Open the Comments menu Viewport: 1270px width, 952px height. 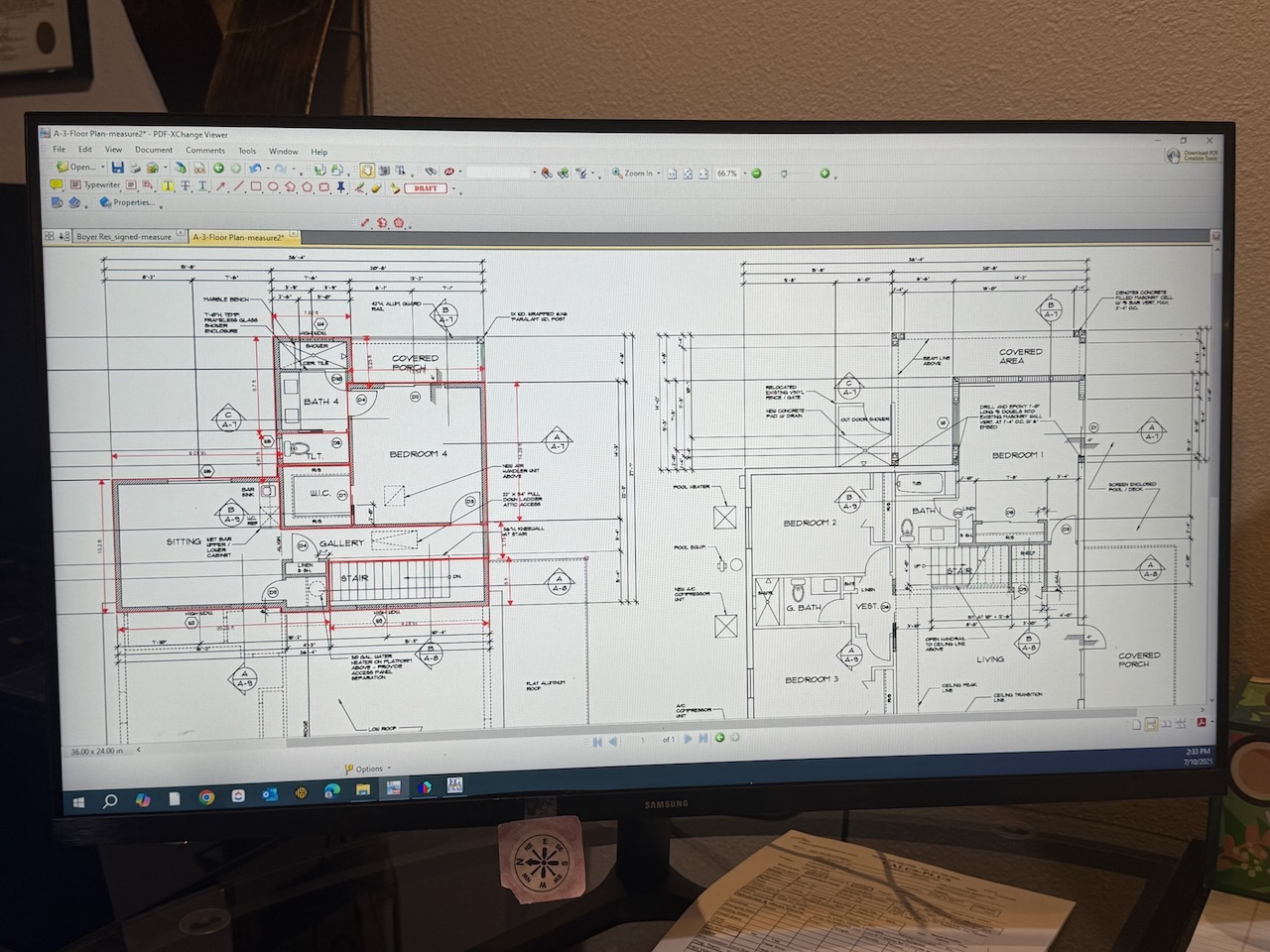pyautogui.click(x=205, y=151)
